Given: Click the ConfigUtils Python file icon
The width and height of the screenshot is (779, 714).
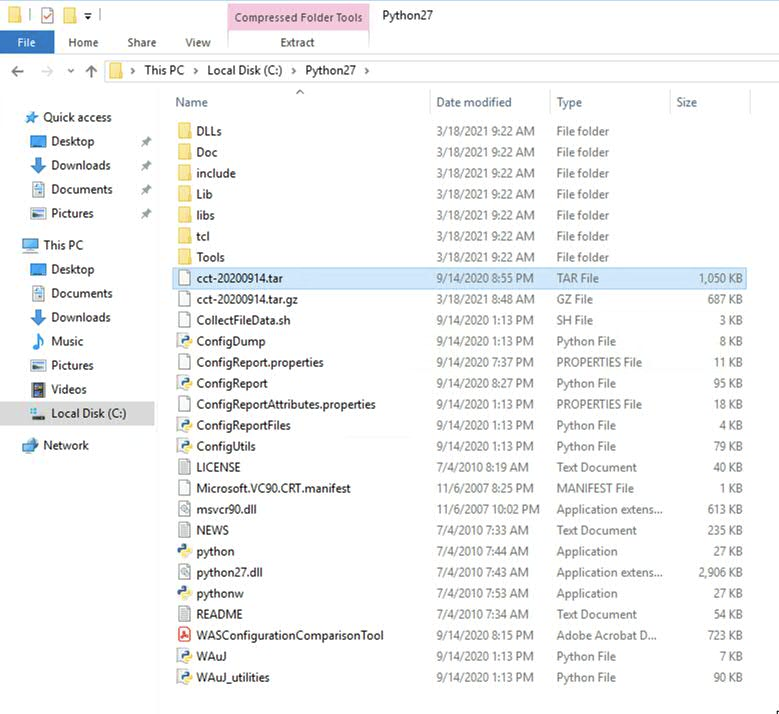Looking at the screenshot, I should [x=184, y=446].
